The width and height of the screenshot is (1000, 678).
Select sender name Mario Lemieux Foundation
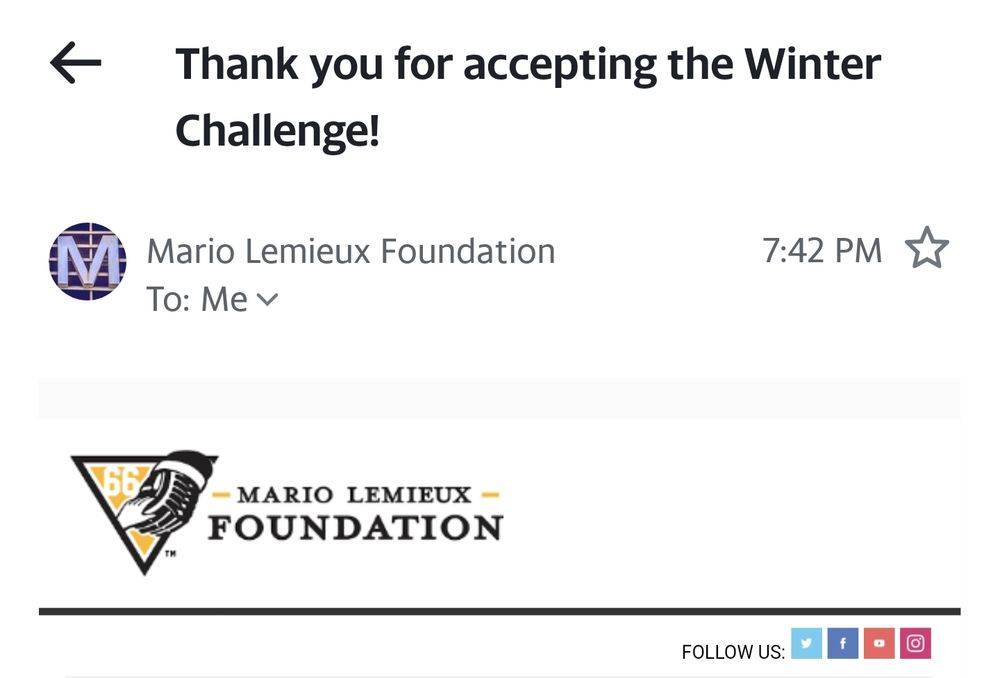350,250
